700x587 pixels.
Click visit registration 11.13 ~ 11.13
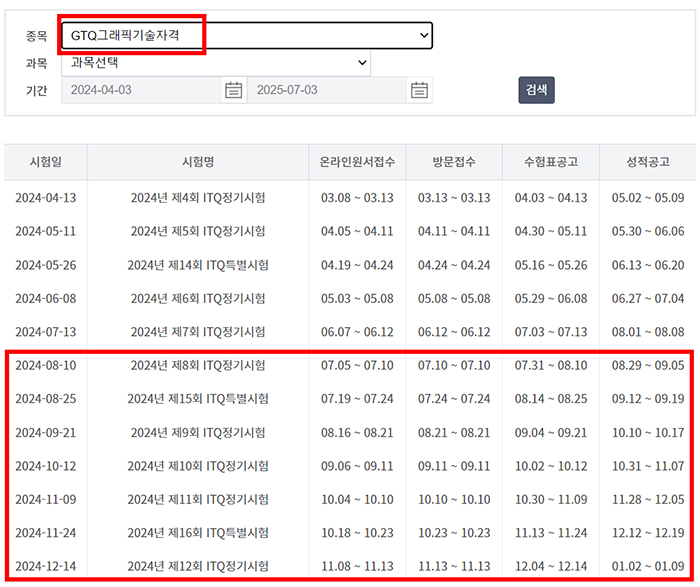click(x=454, y=566)
